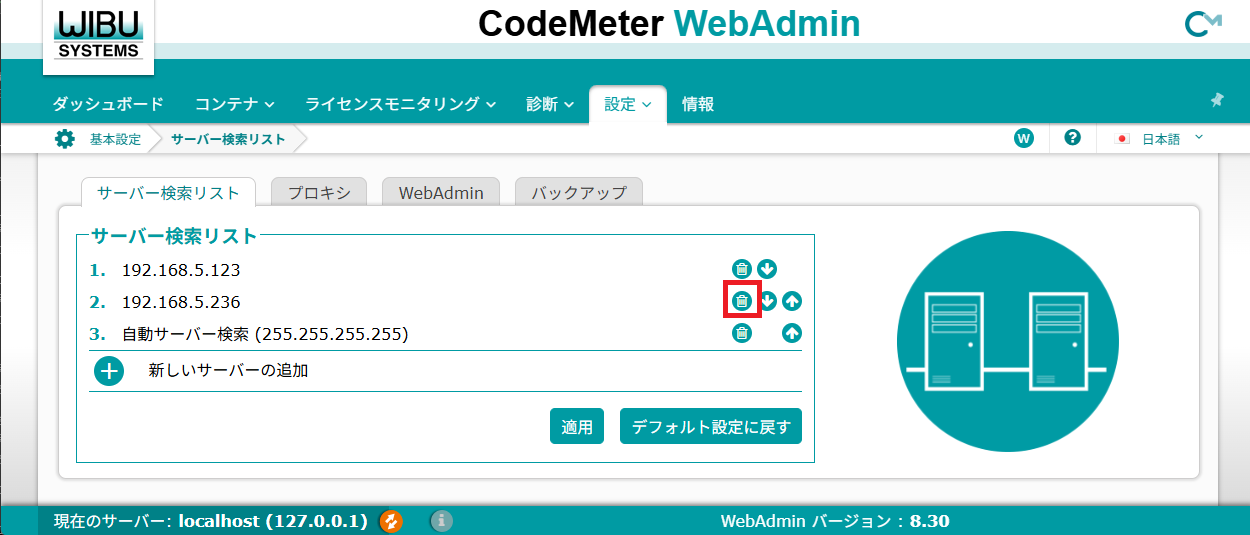The image size is (1250, 535).
Task: Open the 日本語 language dropdown
Action: [1160, 139]
